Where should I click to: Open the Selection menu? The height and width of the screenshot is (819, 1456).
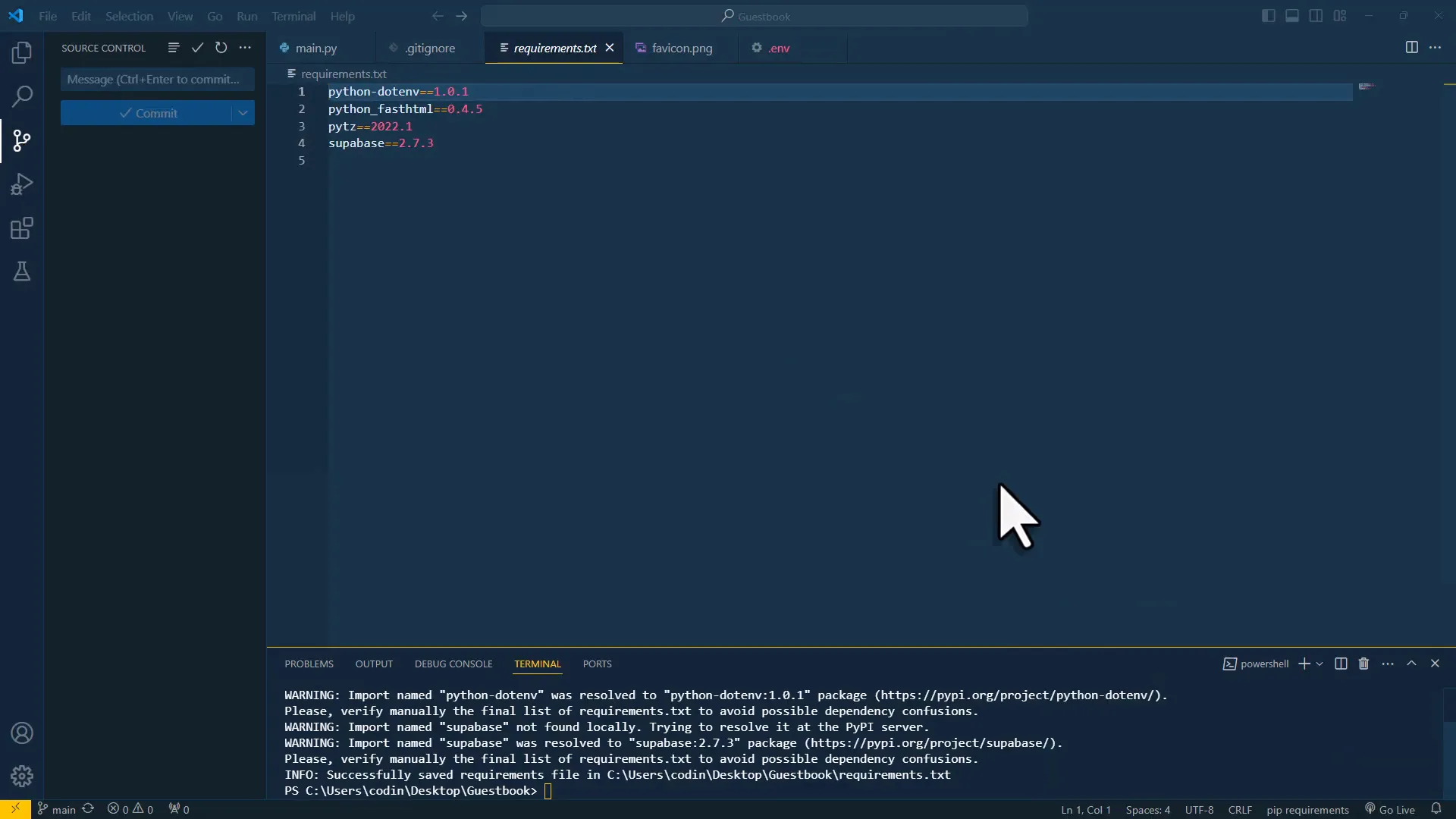tap(129, 16)
